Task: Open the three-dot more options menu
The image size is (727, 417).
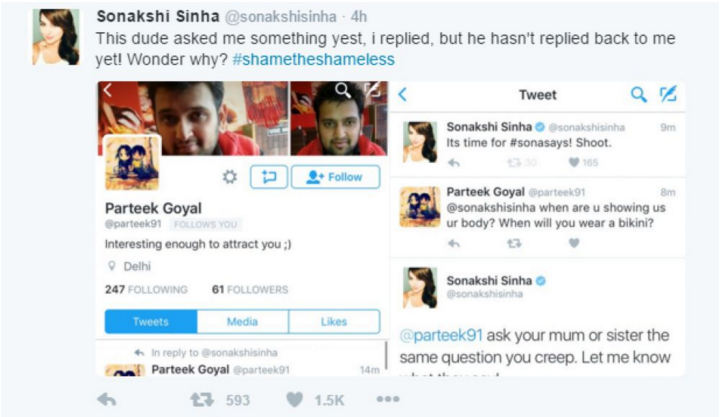Action: tap(387, 399)
